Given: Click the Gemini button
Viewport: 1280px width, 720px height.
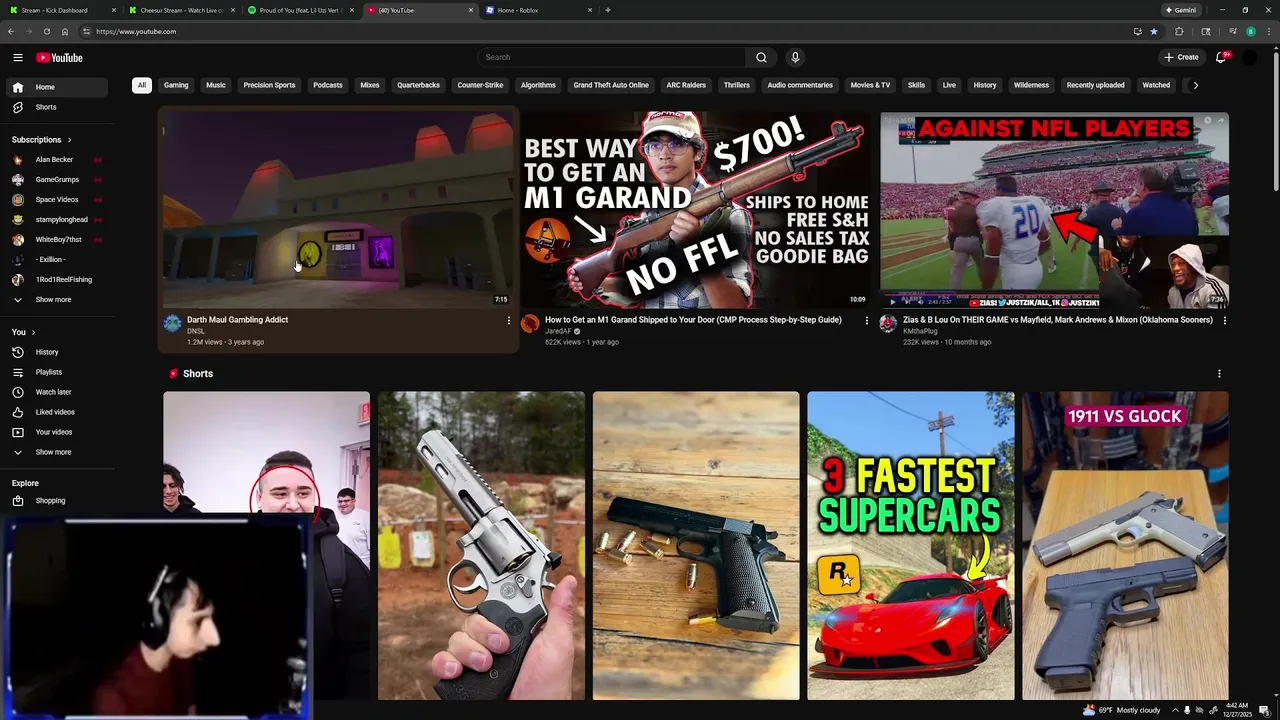Looking at the screenshot, I should (1181, 10).
